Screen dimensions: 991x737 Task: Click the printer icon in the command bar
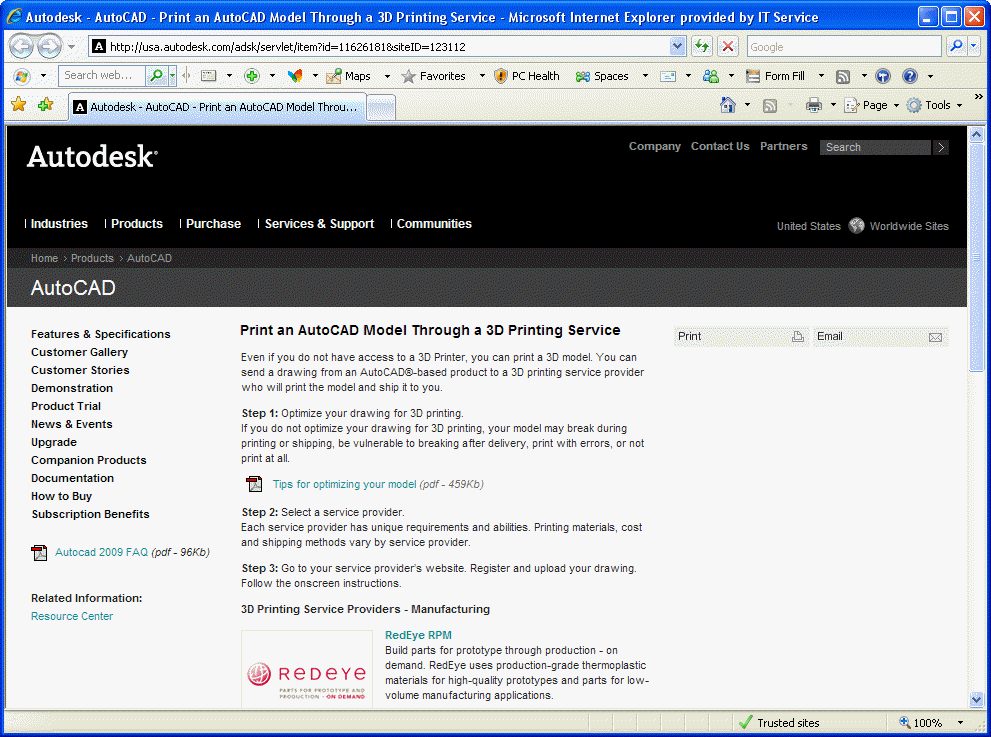click(813, 105)
